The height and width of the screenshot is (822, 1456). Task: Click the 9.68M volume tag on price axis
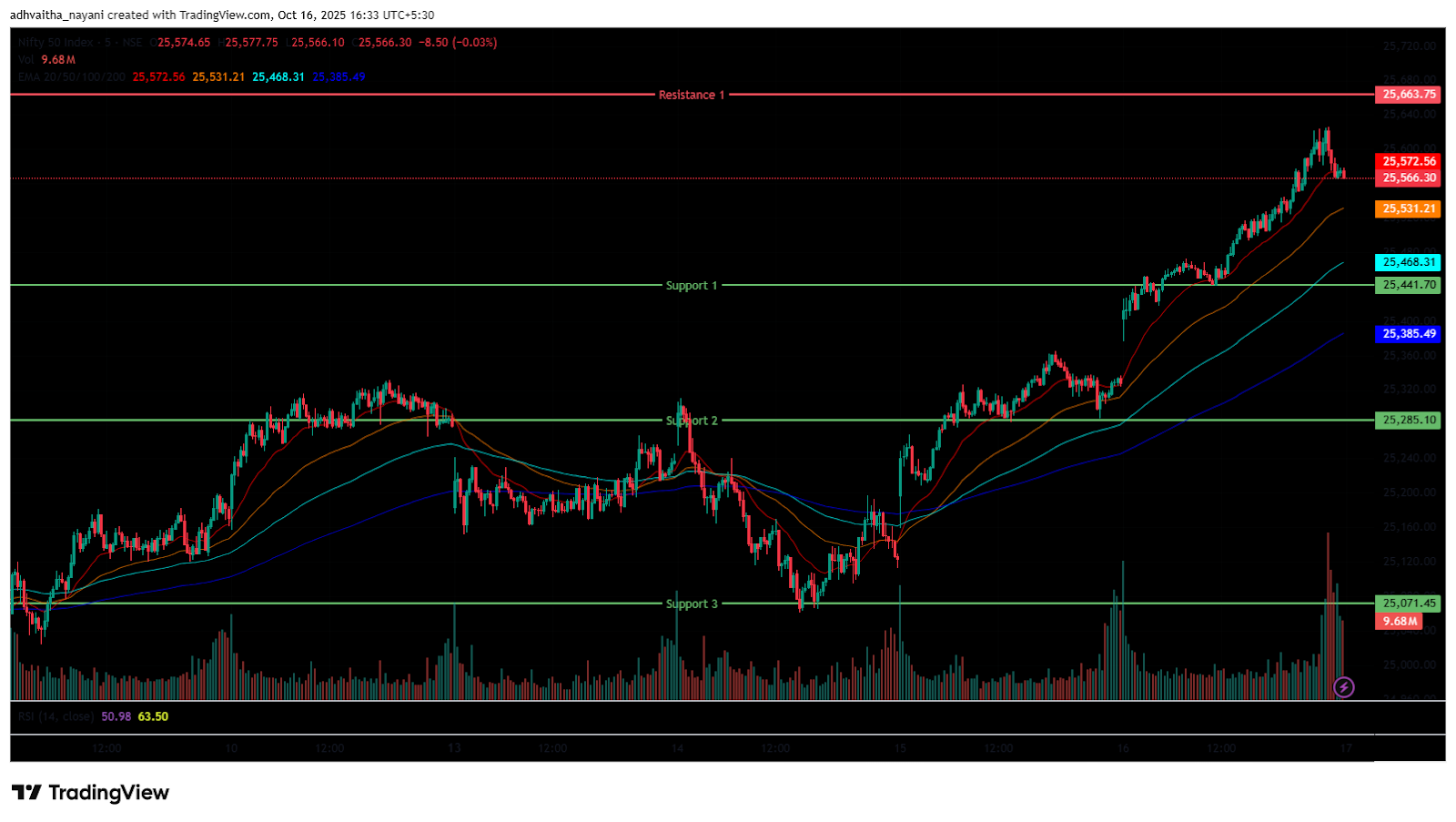pos(1400,621)
